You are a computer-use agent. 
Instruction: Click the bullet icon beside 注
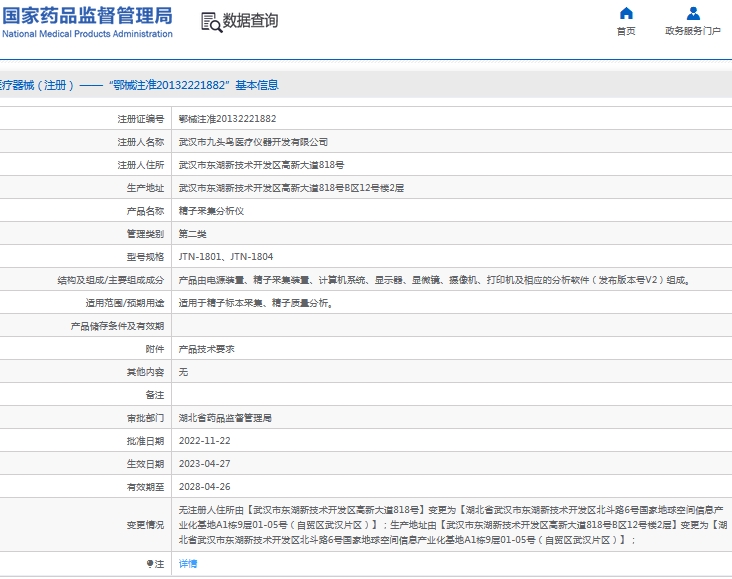[149, 564]
